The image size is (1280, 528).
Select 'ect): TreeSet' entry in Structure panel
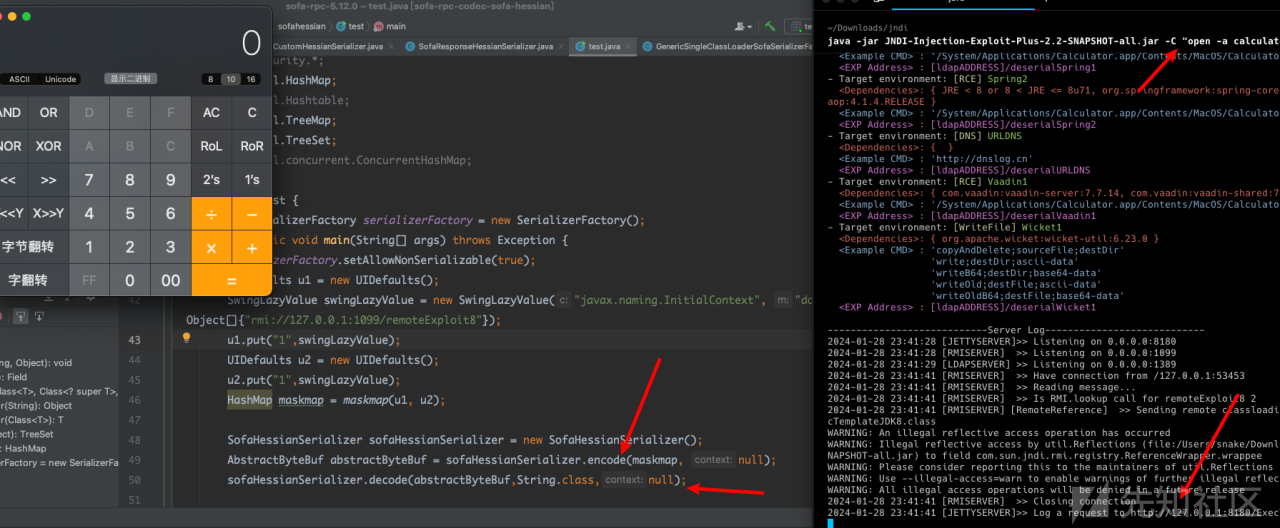[27, 434]
